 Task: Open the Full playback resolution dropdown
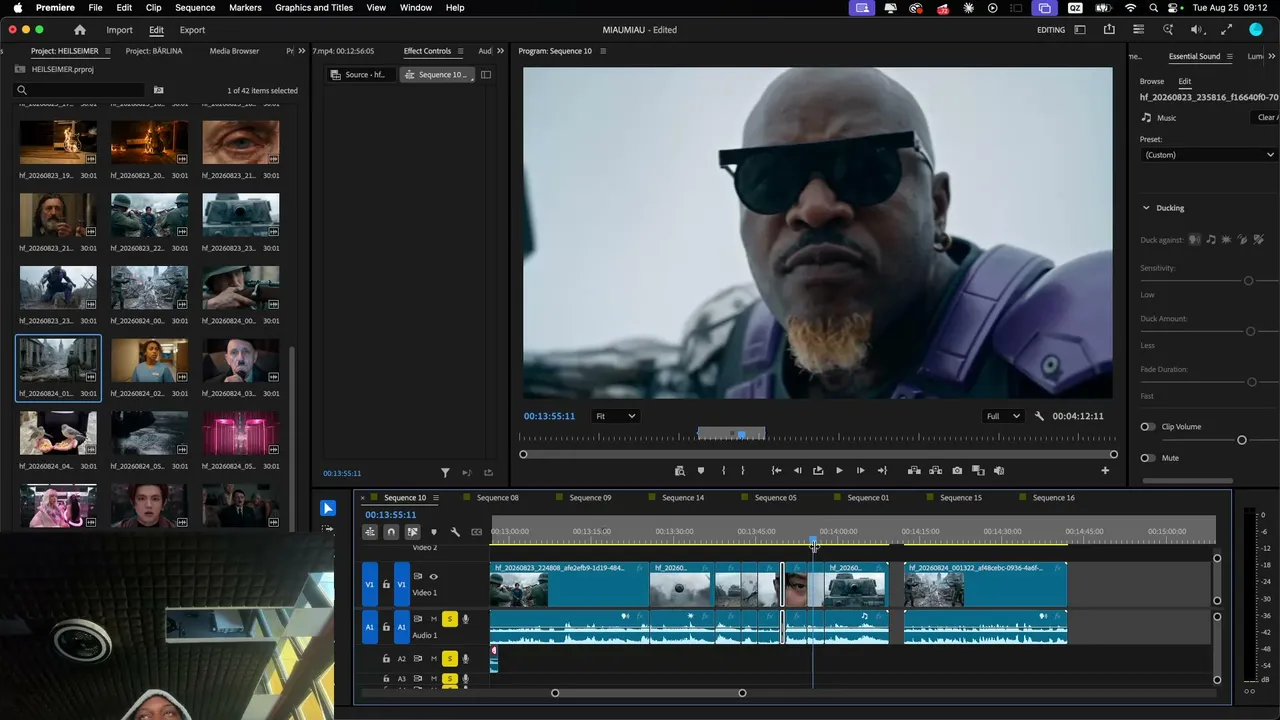click(1003, 416)
